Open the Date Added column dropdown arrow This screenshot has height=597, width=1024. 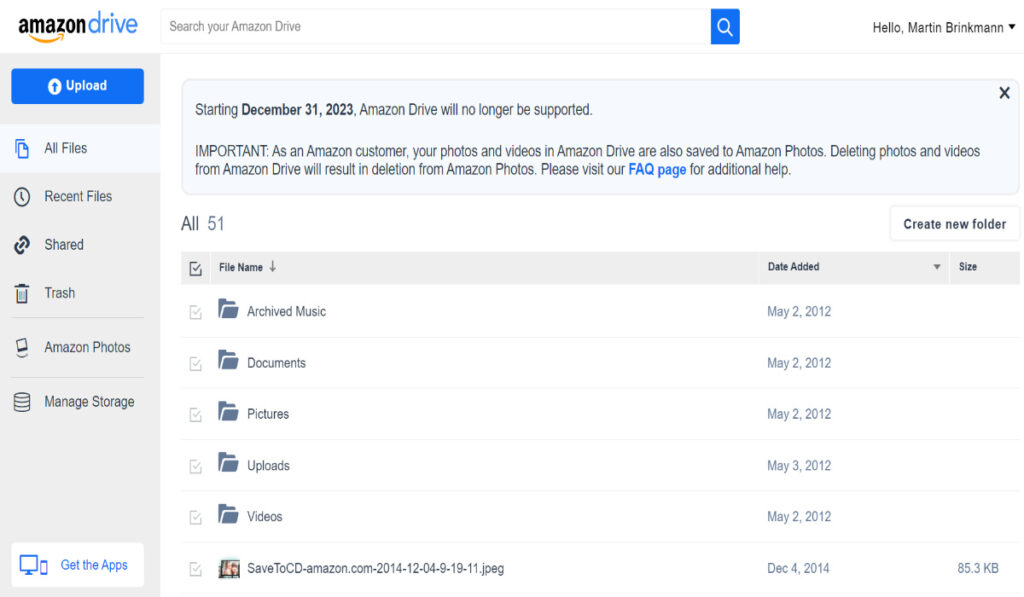pos(936,266)
